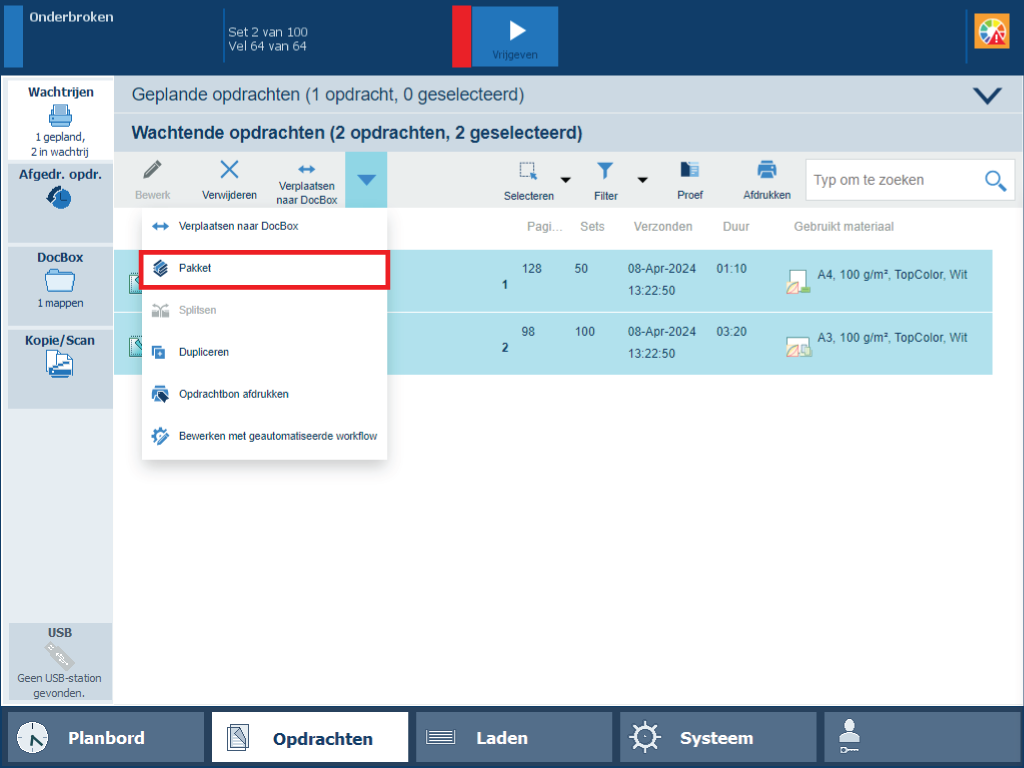Click Set 2 van 100 progress text
The height and width of the screenshot is (768, 1024).
tap(268, 32)
